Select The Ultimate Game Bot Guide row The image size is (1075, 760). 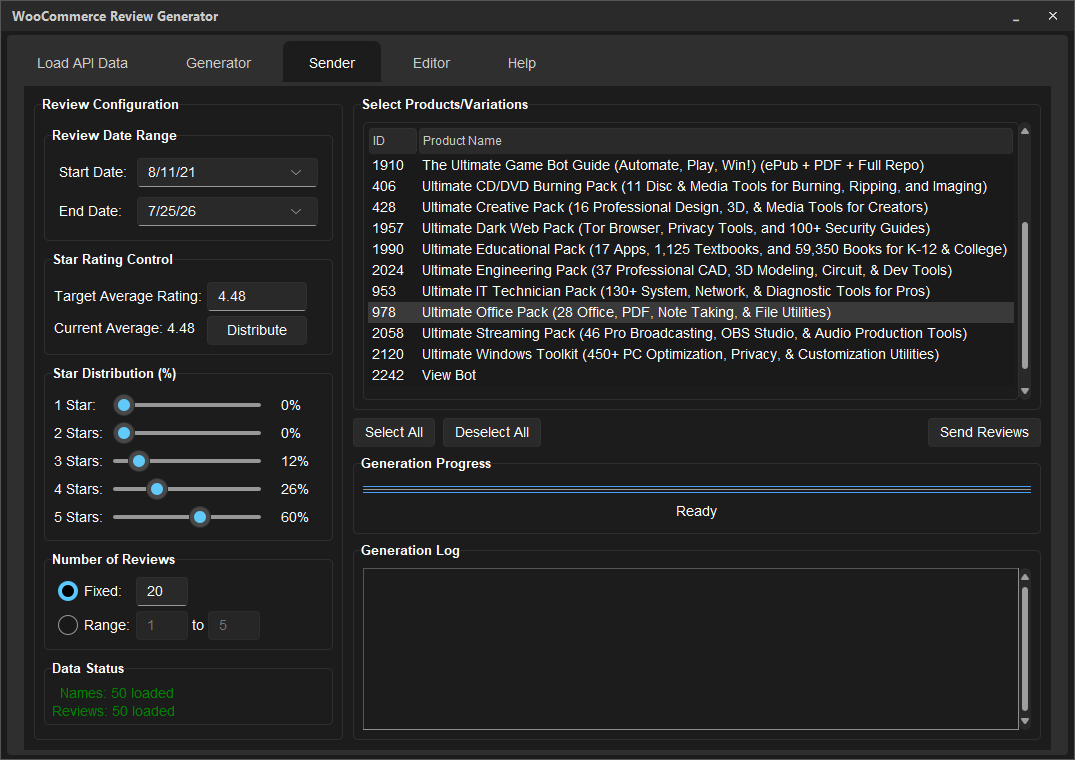pyautogui.click(x=691, y=165)
